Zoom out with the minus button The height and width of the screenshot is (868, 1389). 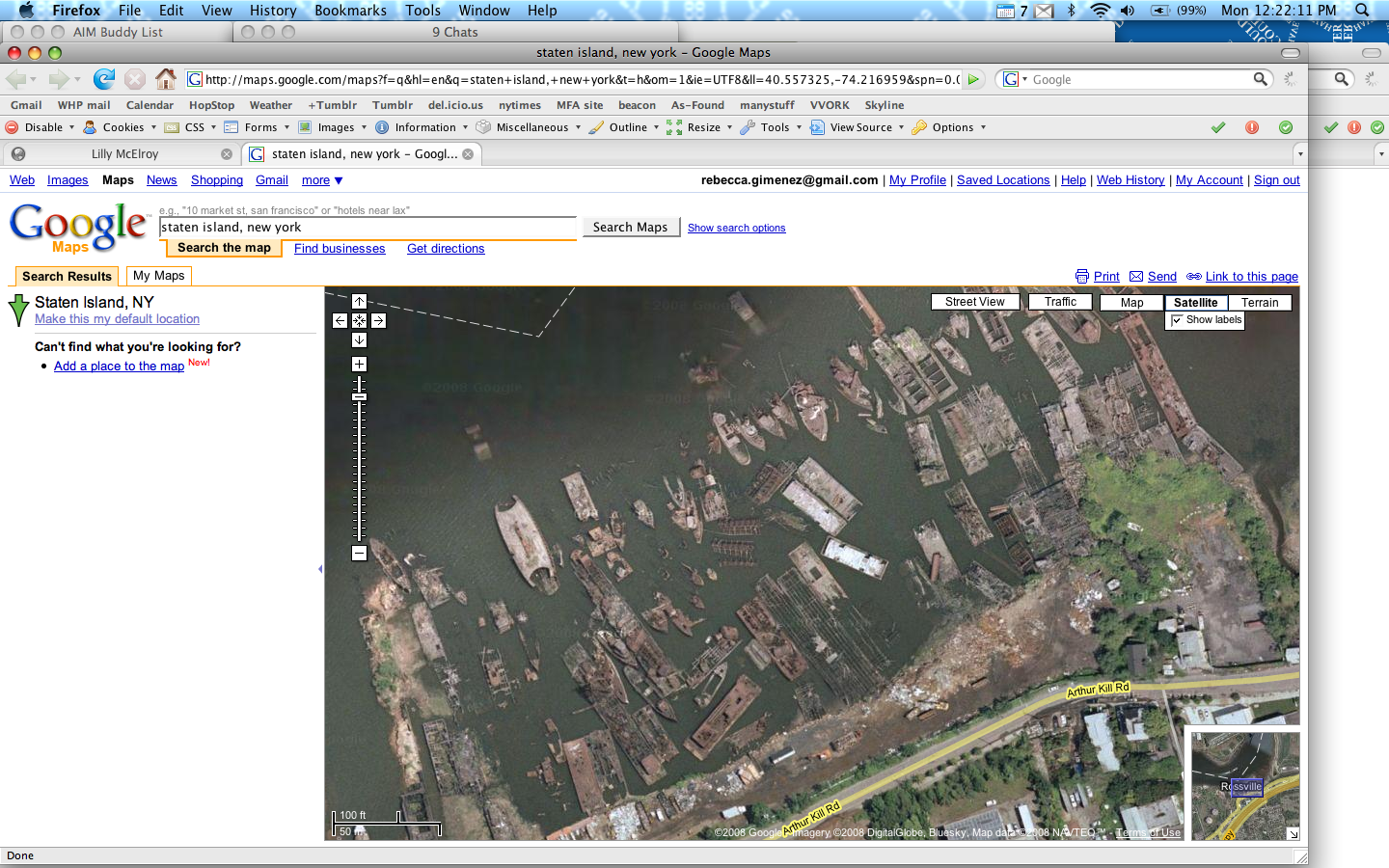359,553
